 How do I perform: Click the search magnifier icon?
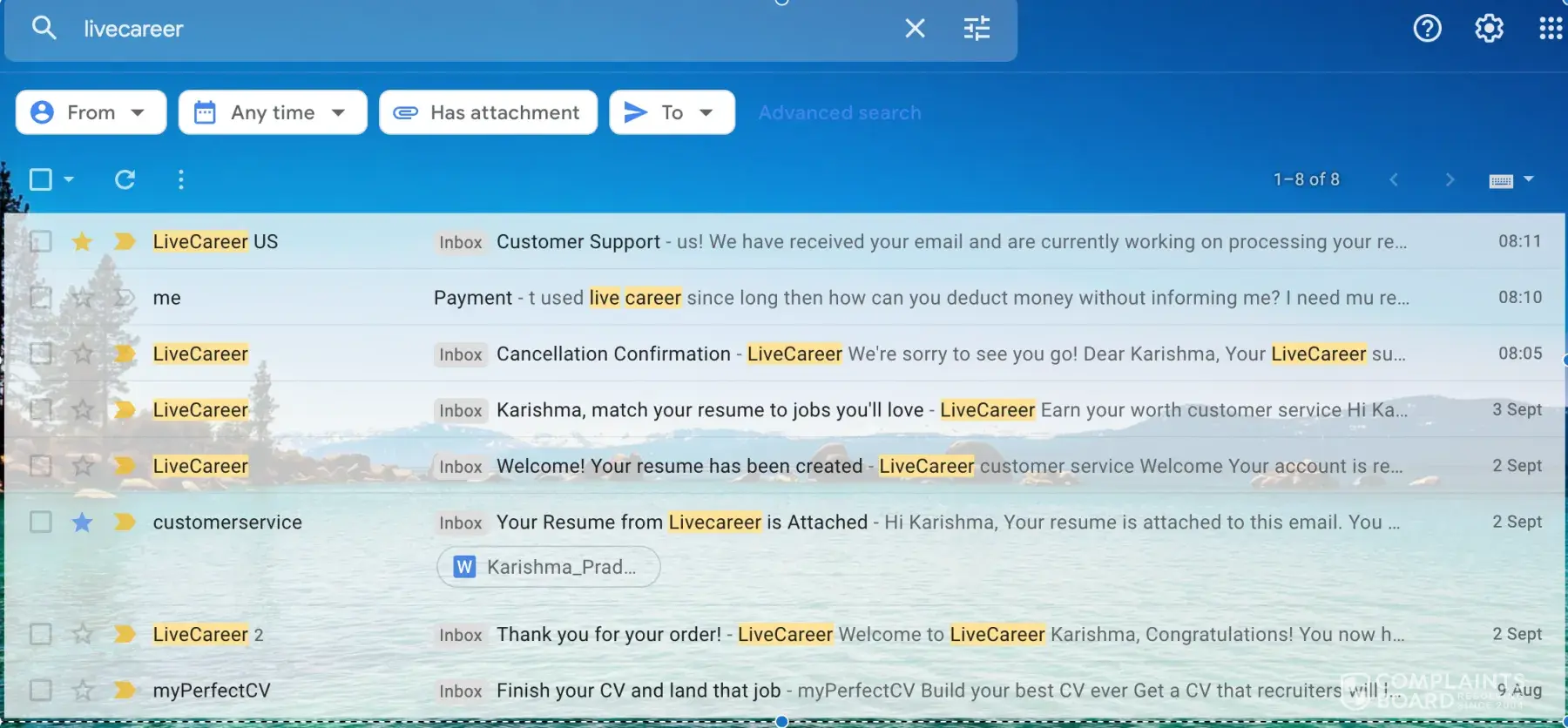44,29
